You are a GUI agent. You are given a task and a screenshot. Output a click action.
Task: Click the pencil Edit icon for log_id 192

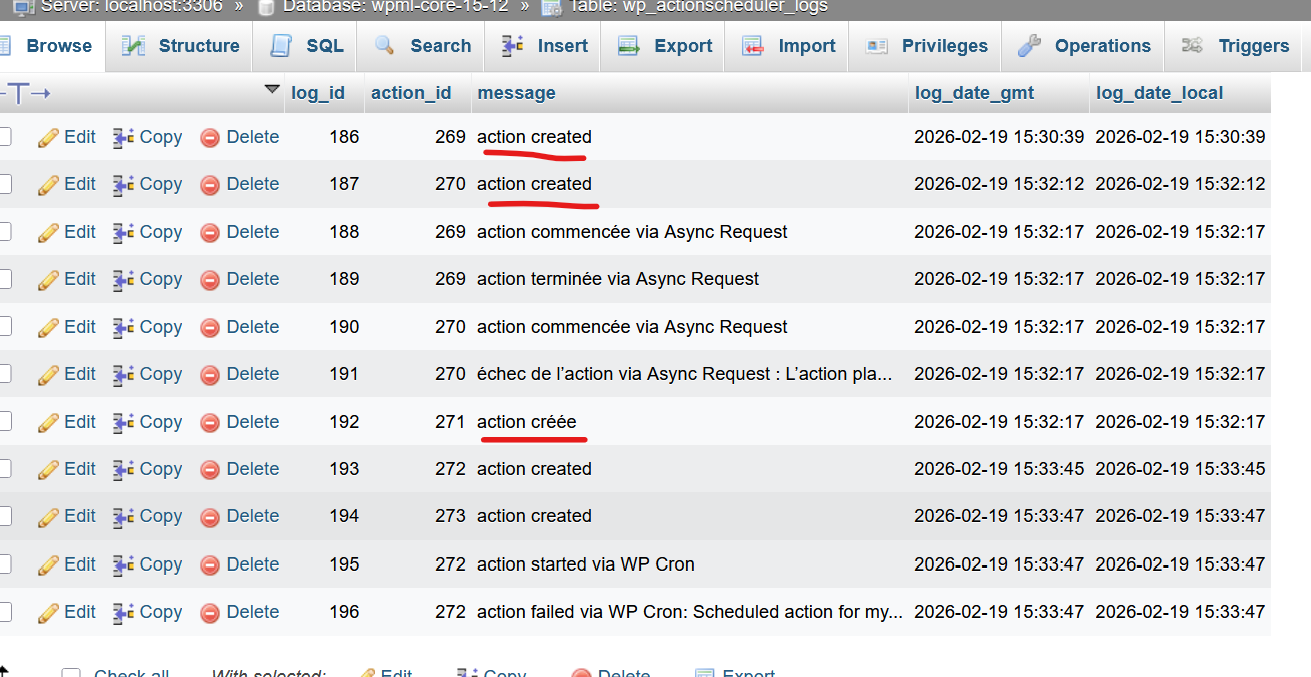click(x=49, y=422)
